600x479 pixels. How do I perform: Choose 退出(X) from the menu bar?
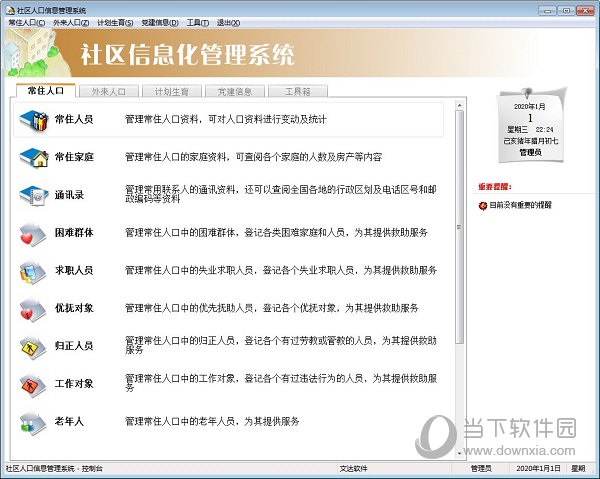point(228,23)
